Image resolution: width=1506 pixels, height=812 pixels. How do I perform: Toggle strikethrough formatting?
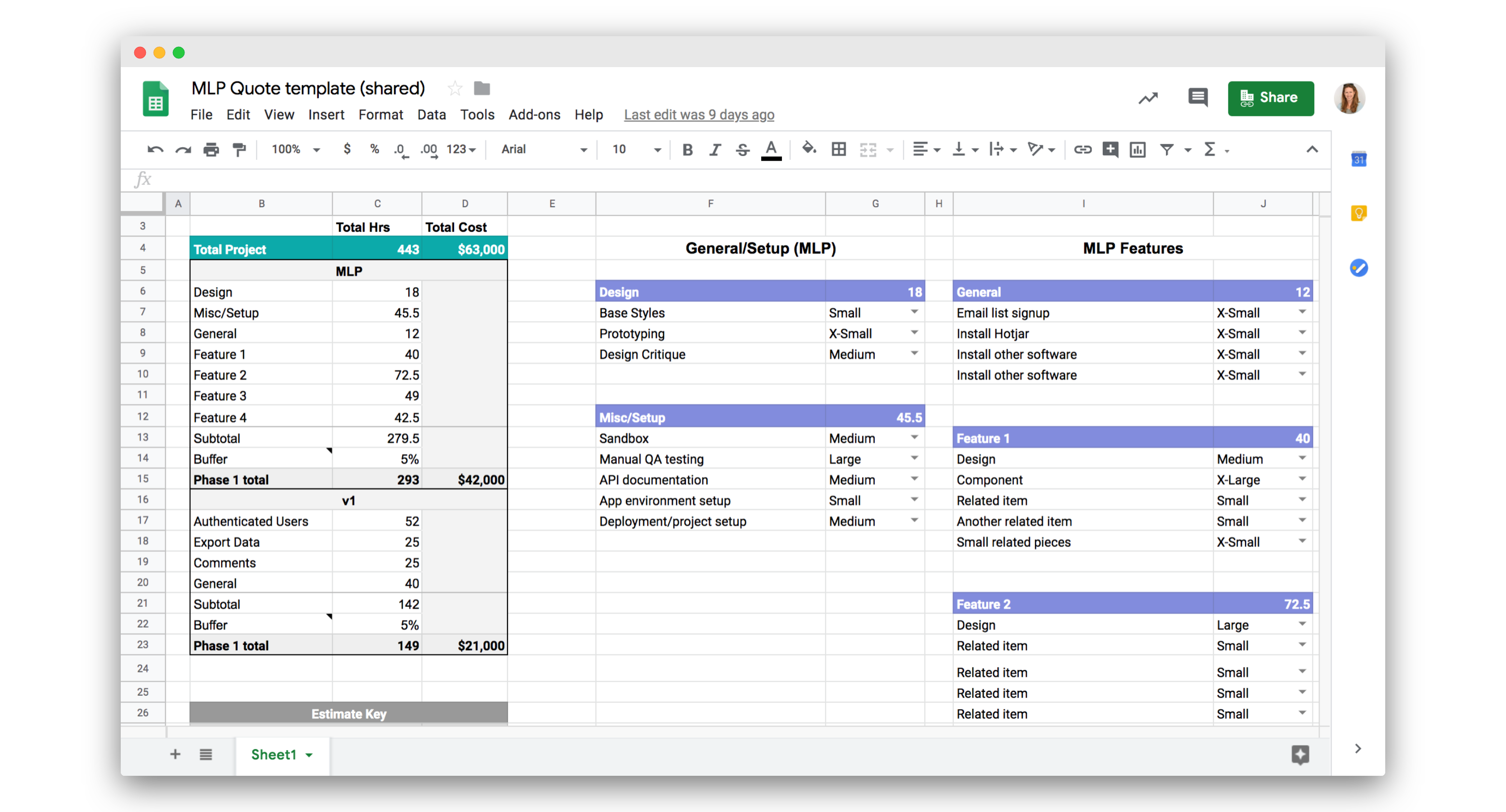click(742, 150)
